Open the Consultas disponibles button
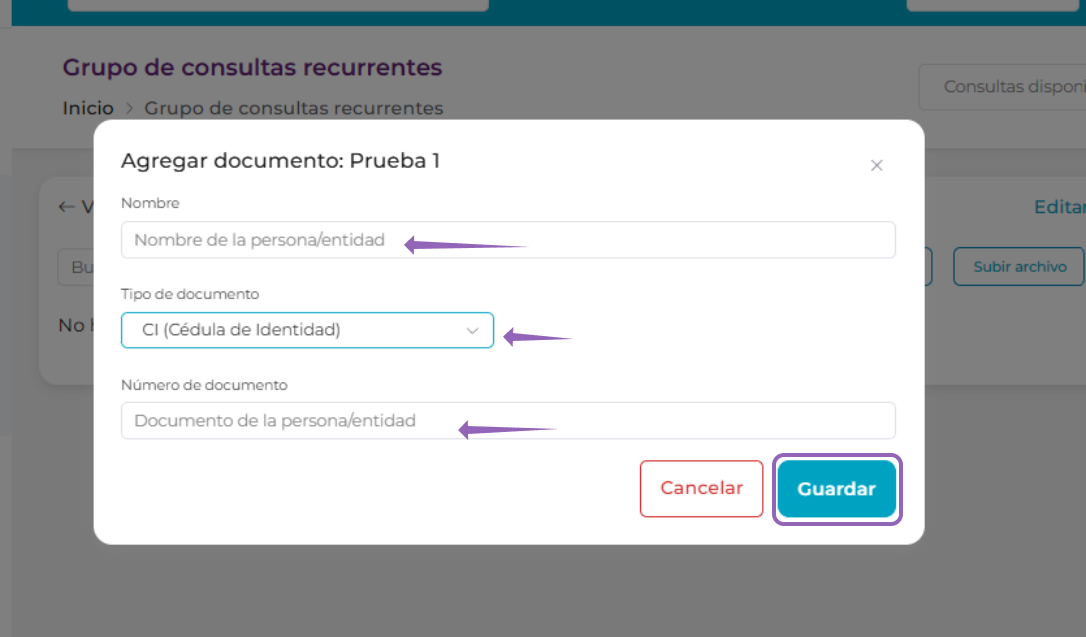 point(1002,87)
